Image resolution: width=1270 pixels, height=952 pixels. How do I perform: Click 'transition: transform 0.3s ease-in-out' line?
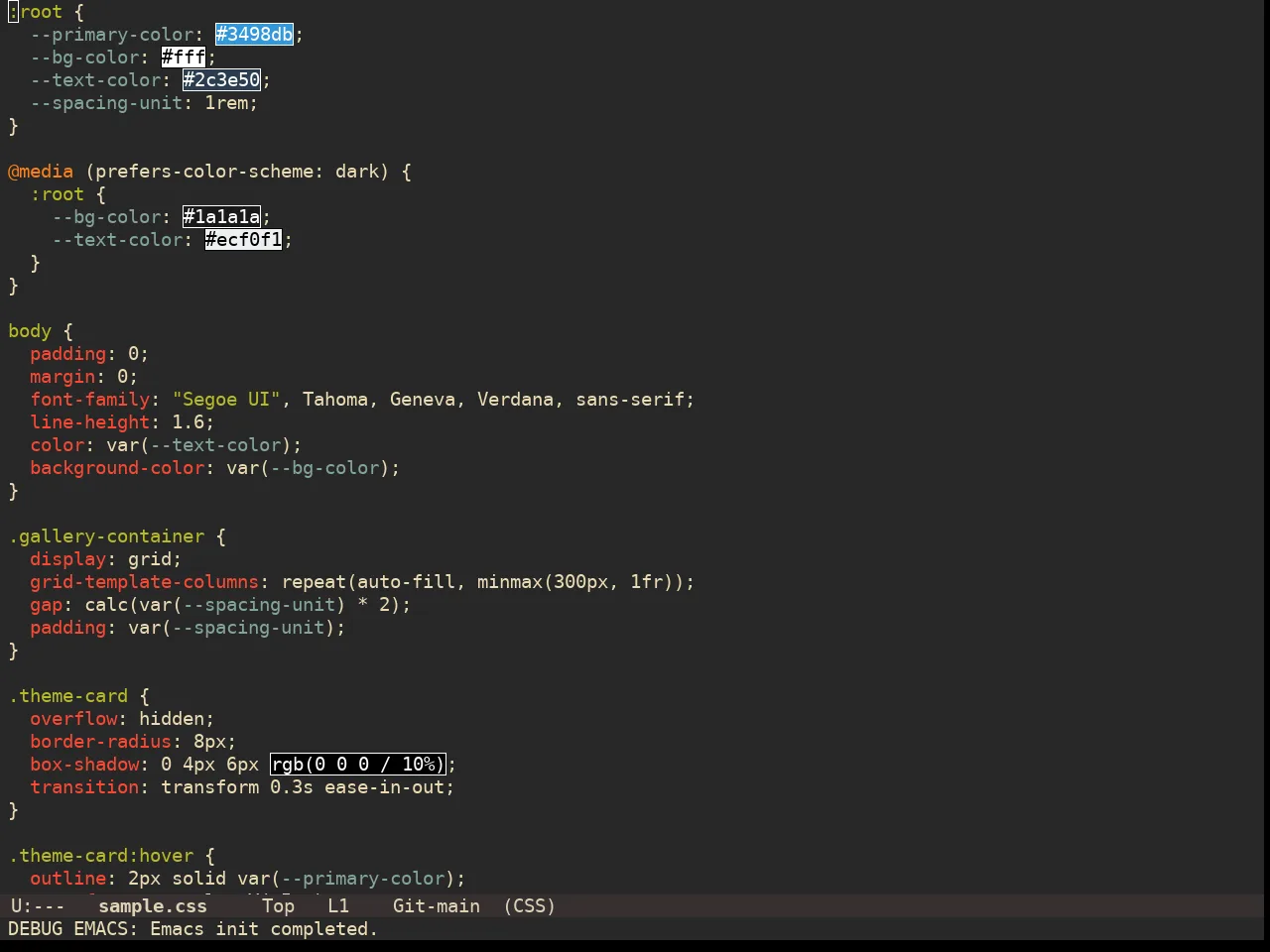pyautogui.click(x=242, y=787)
